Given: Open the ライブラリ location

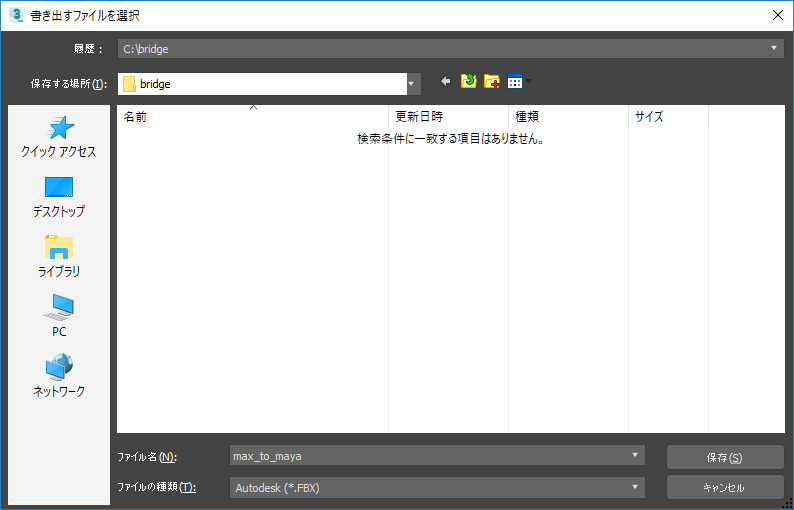Looking at the screenshot, I should click(x=59, y=258).
